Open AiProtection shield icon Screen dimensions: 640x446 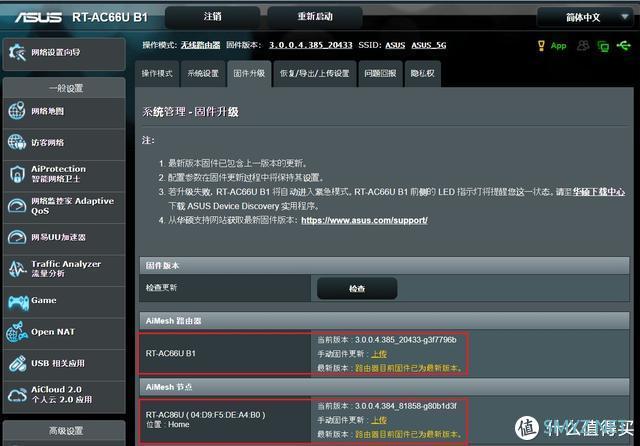(x=17, y=174)
